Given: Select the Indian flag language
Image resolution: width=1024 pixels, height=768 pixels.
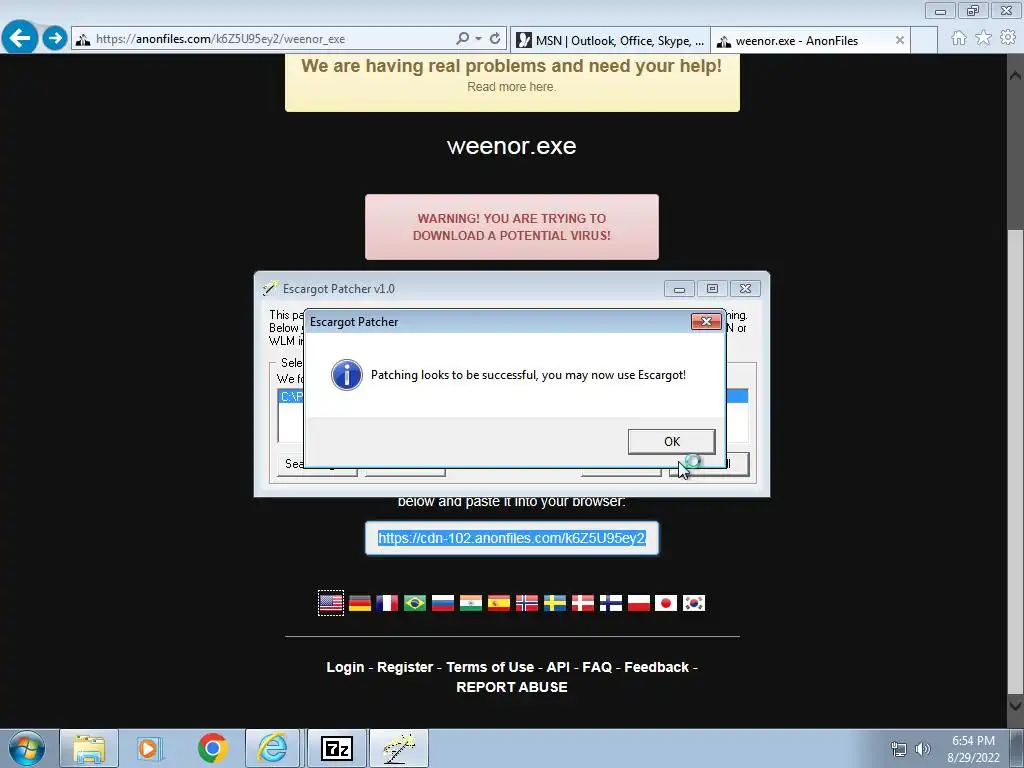Looking at the screenshot, I should tap(471, 603).
